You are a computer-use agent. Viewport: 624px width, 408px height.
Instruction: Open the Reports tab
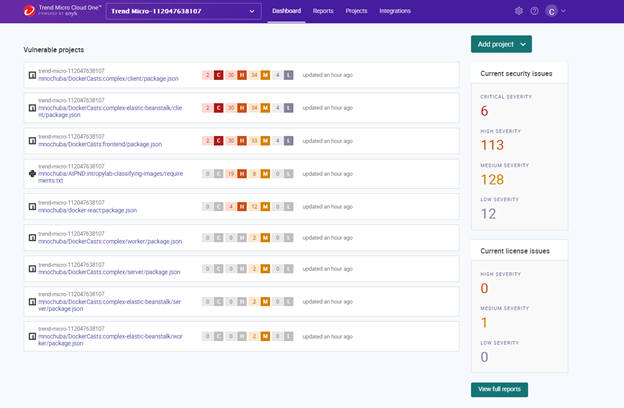(x=323, y=11)
